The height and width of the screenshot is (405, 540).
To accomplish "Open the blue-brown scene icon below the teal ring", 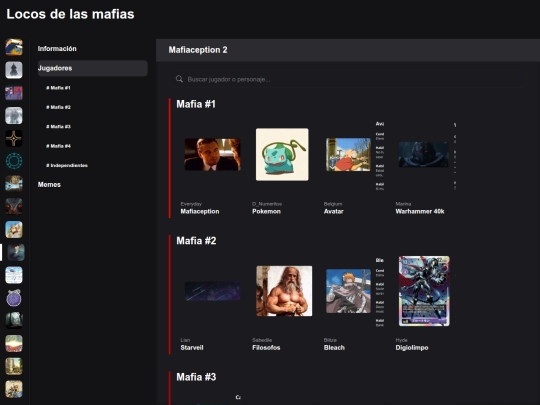I will pos(14,184).
